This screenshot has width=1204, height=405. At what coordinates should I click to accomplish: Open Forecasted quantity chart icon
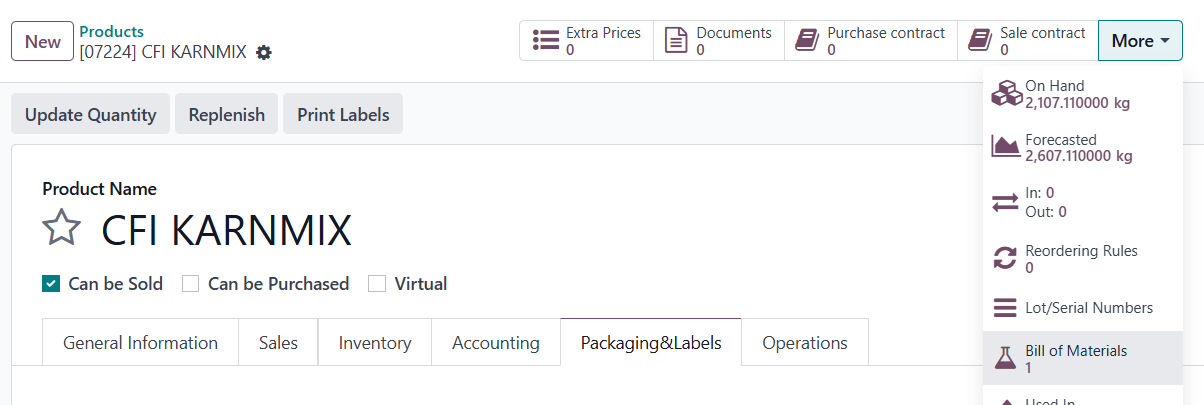(1005, 148)
